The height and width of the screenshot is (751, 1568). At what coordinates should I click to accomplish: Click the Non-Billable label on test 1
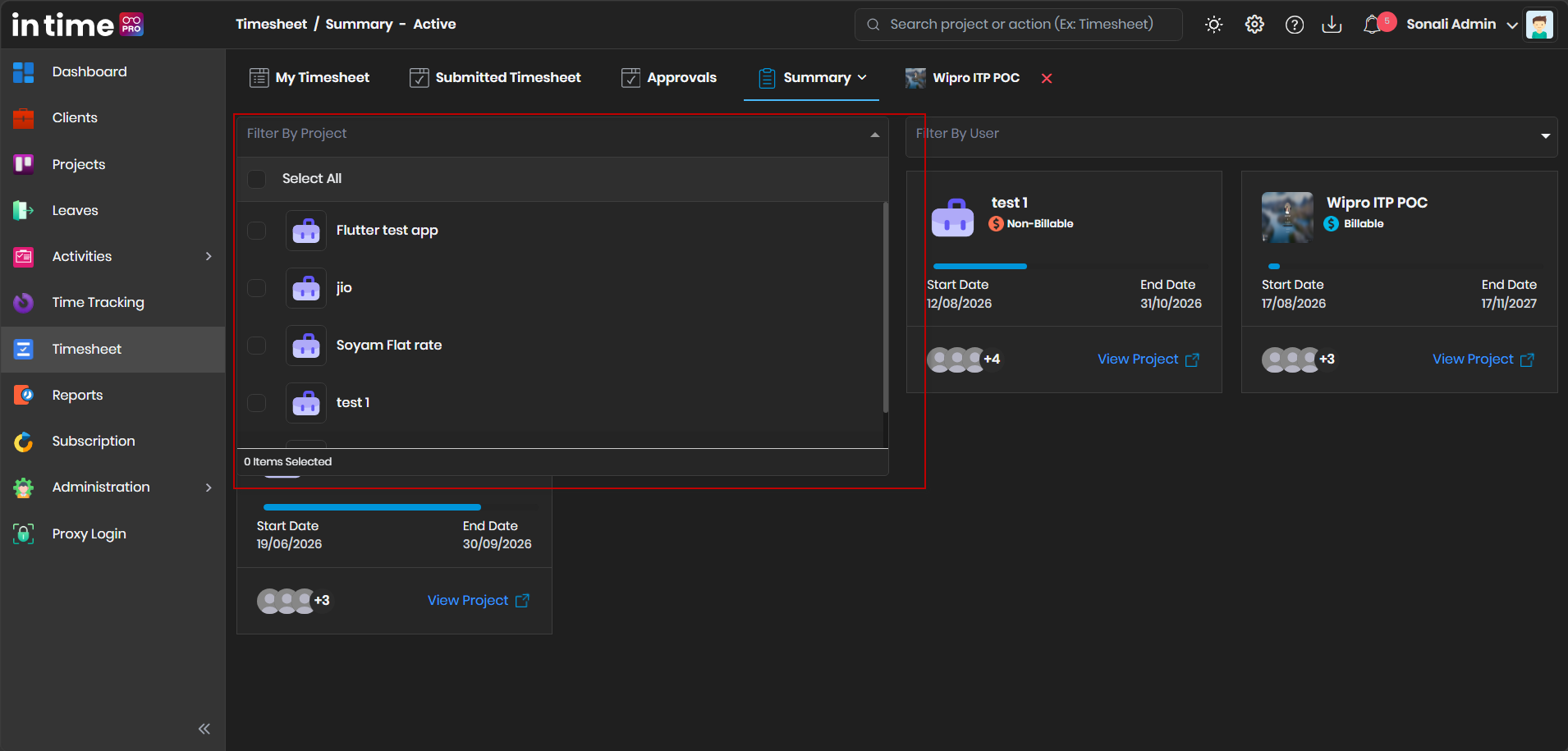pos(1040,224)
